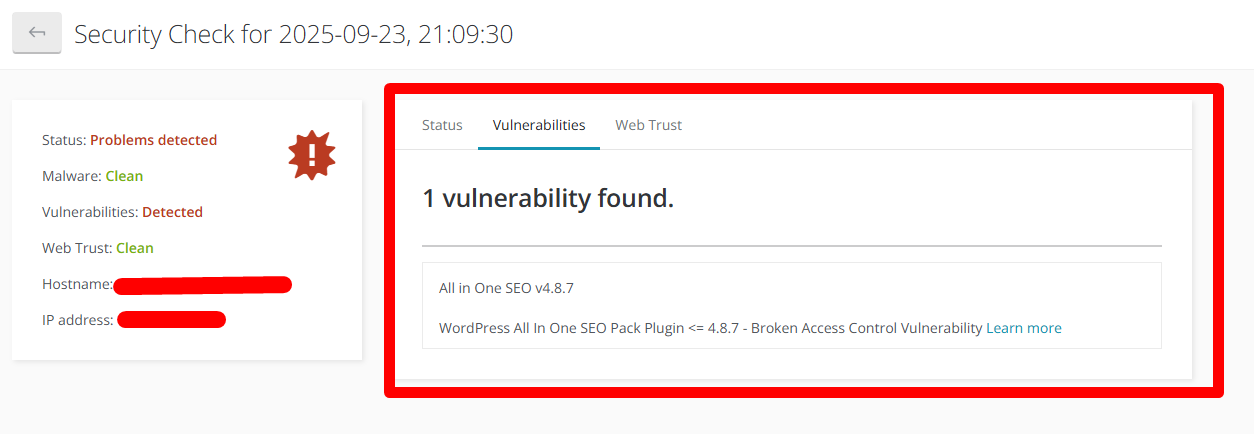Click the Security Check page title
Viewport: 1254px width, 434px height.
[294, 34]
